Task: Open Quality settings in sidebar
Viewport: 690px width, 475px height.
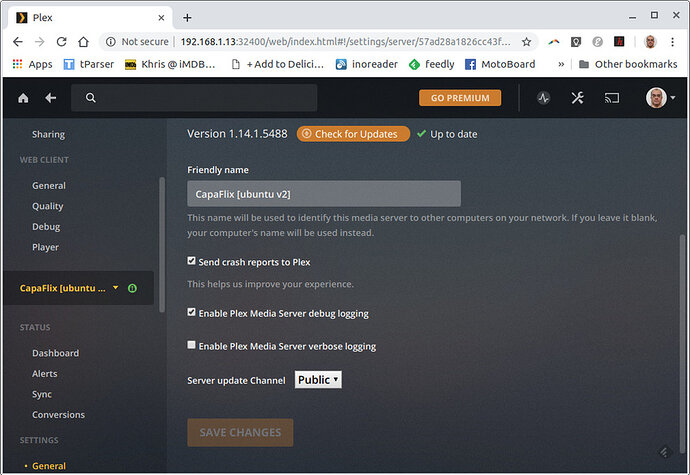Action: (48, 206)
